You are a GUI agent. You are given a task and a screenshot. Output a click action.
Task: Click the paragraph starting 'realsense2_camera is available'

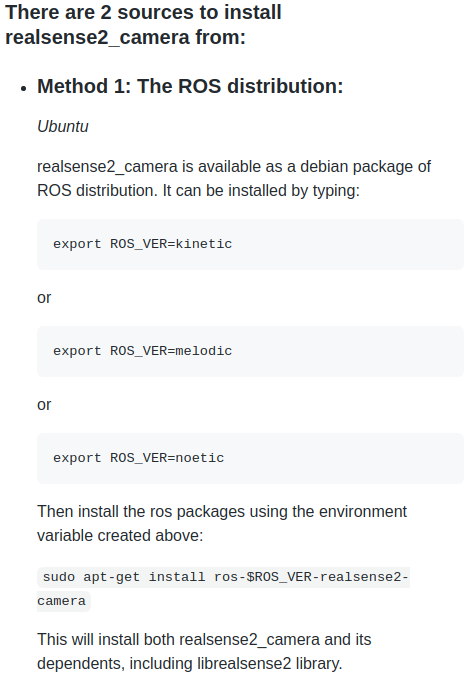234,179
